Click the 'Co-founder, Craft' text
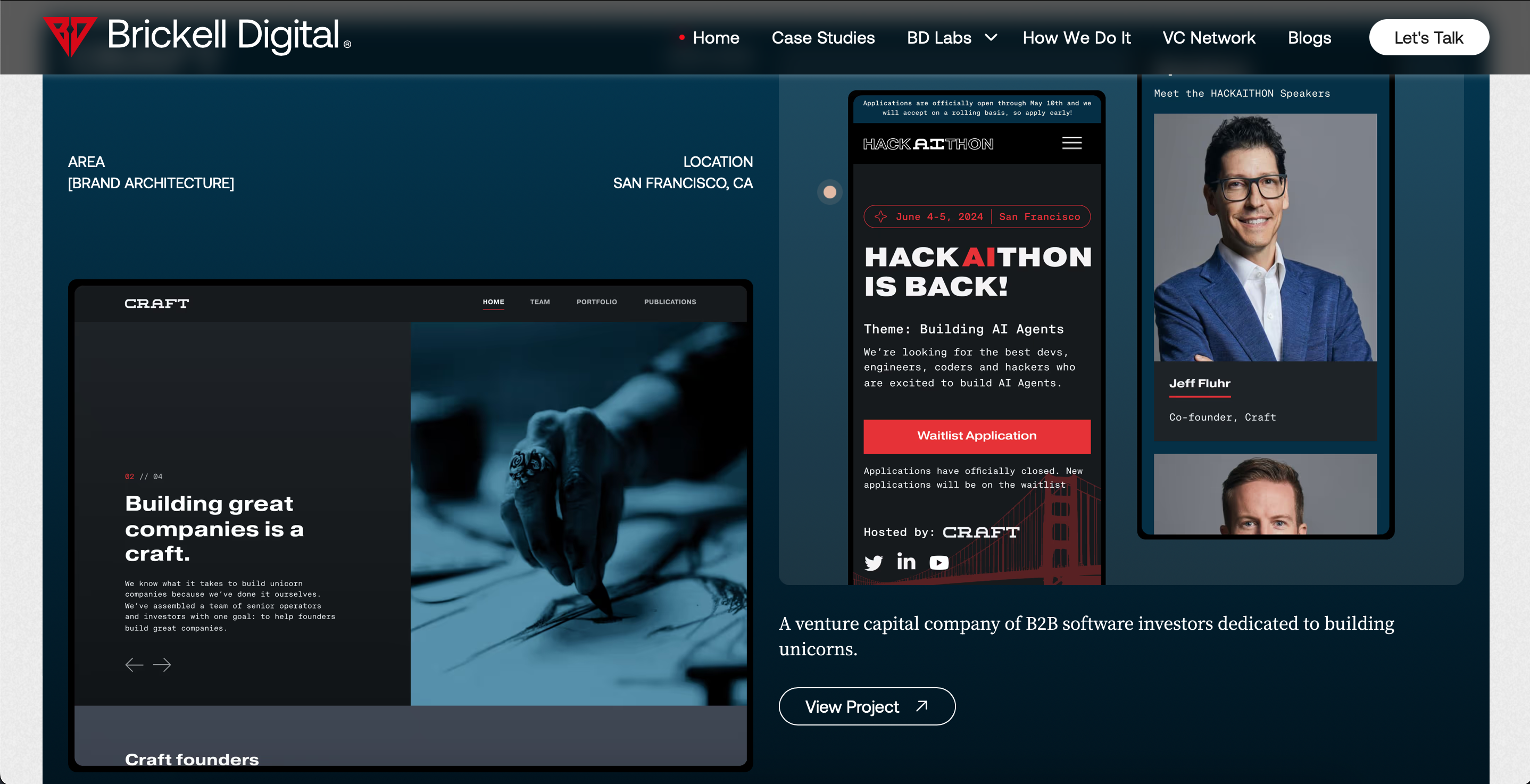This screenshot has width=1530, height=784. [x=1223, y=418]
